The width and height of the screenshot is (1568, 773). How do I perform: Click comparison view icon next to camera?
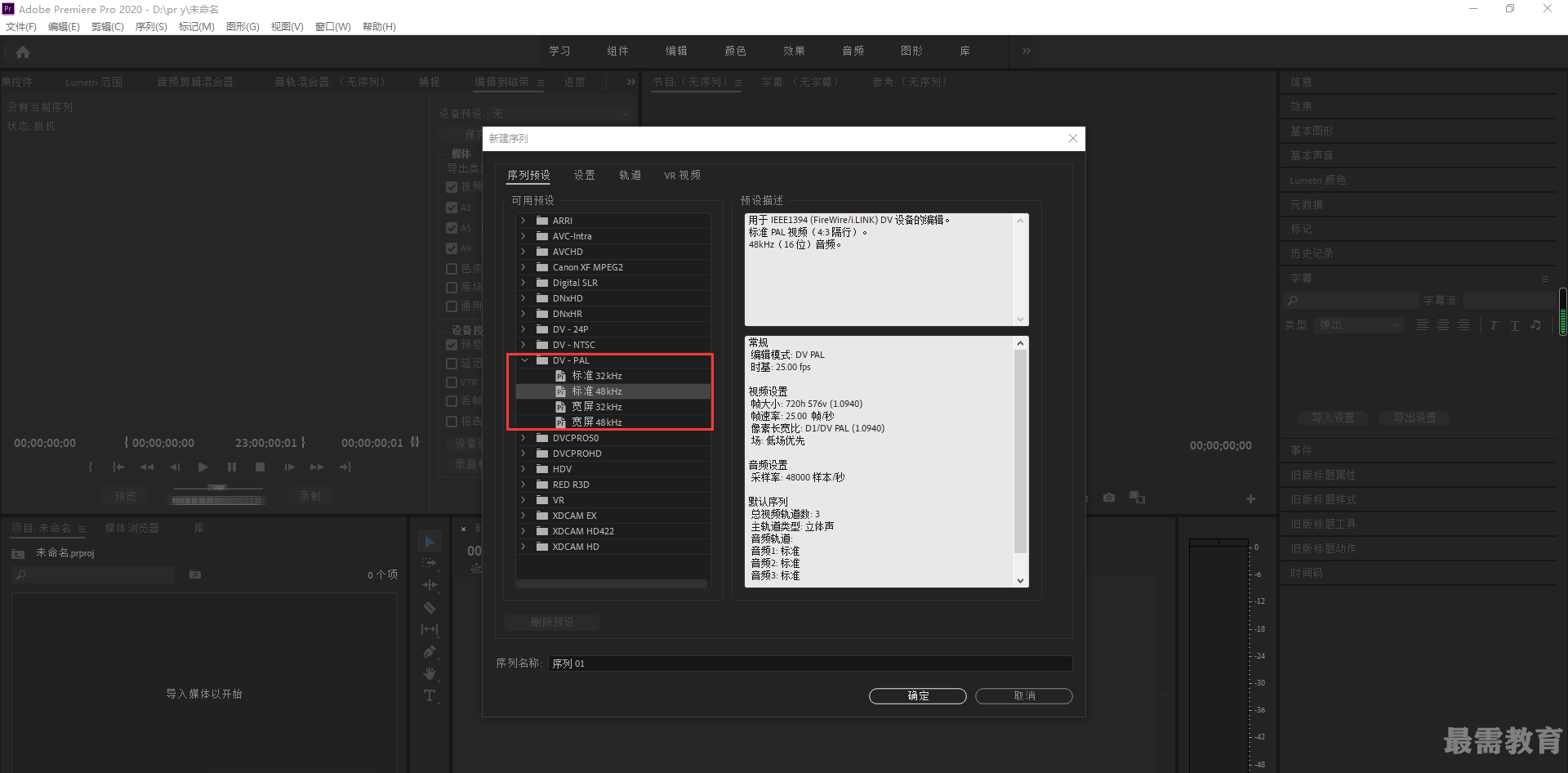1137,497
